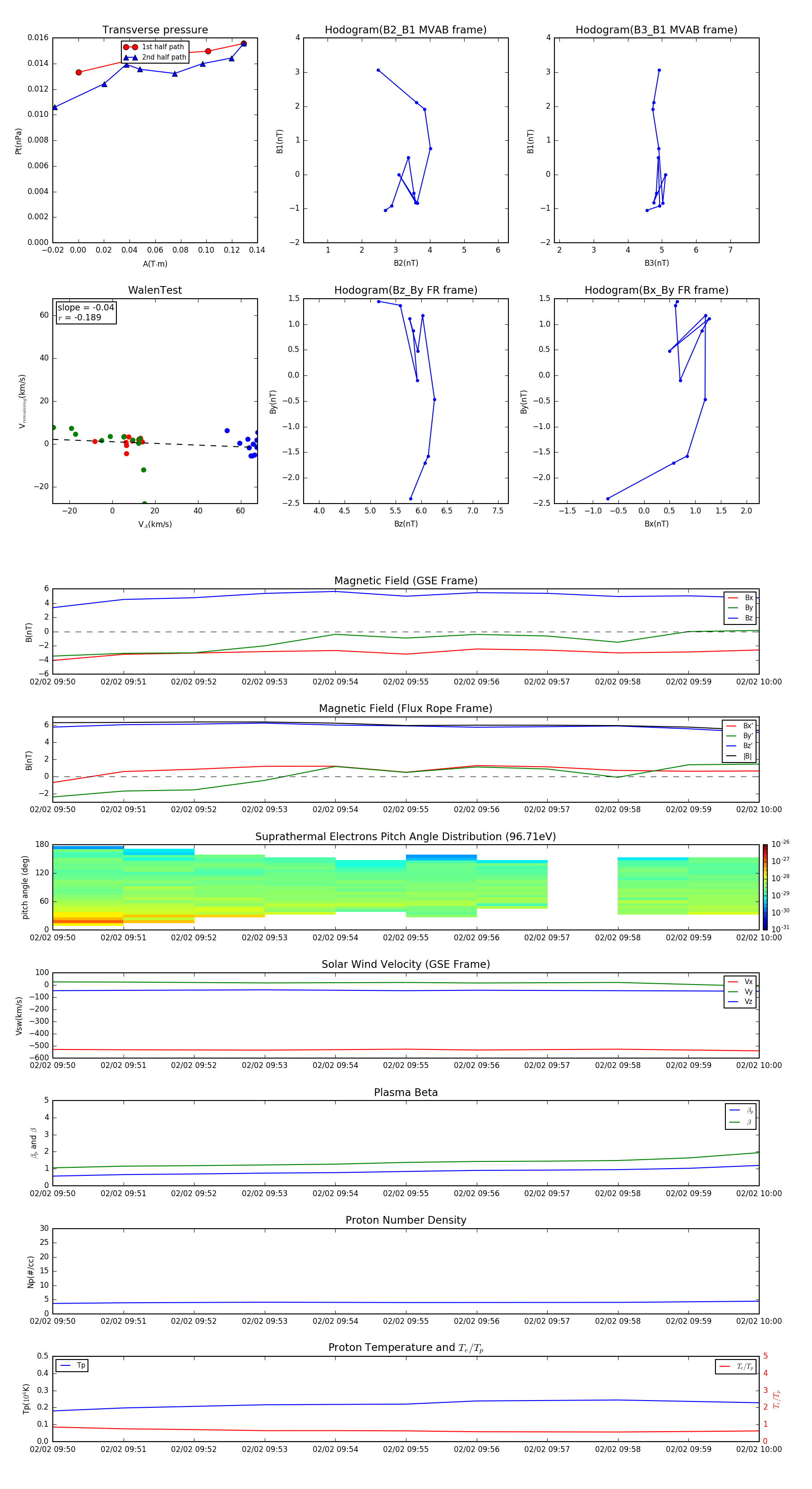This screenshot has width=812, height=1489.
Task: Click the 'Bx' legend entry in GSE panel
Action: (x=741, y=598)
